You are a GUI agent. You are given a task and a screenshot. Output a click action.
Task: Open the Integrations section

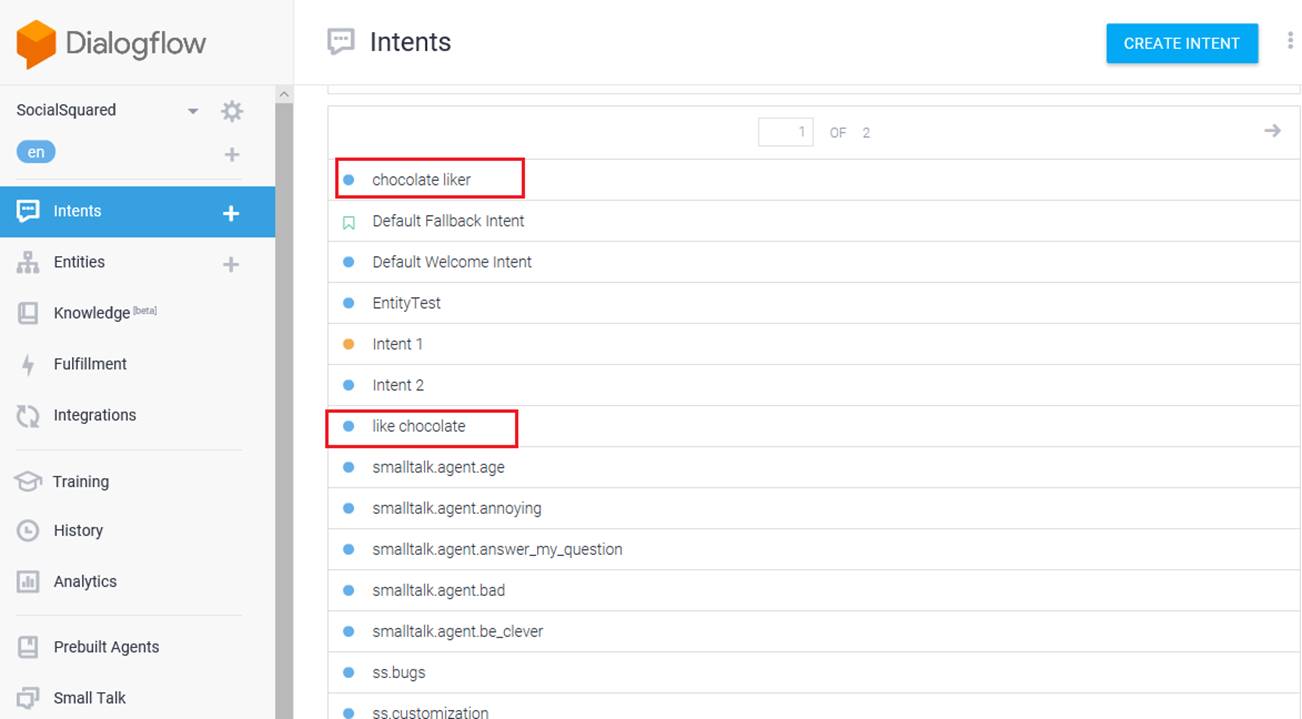point(94,415)
